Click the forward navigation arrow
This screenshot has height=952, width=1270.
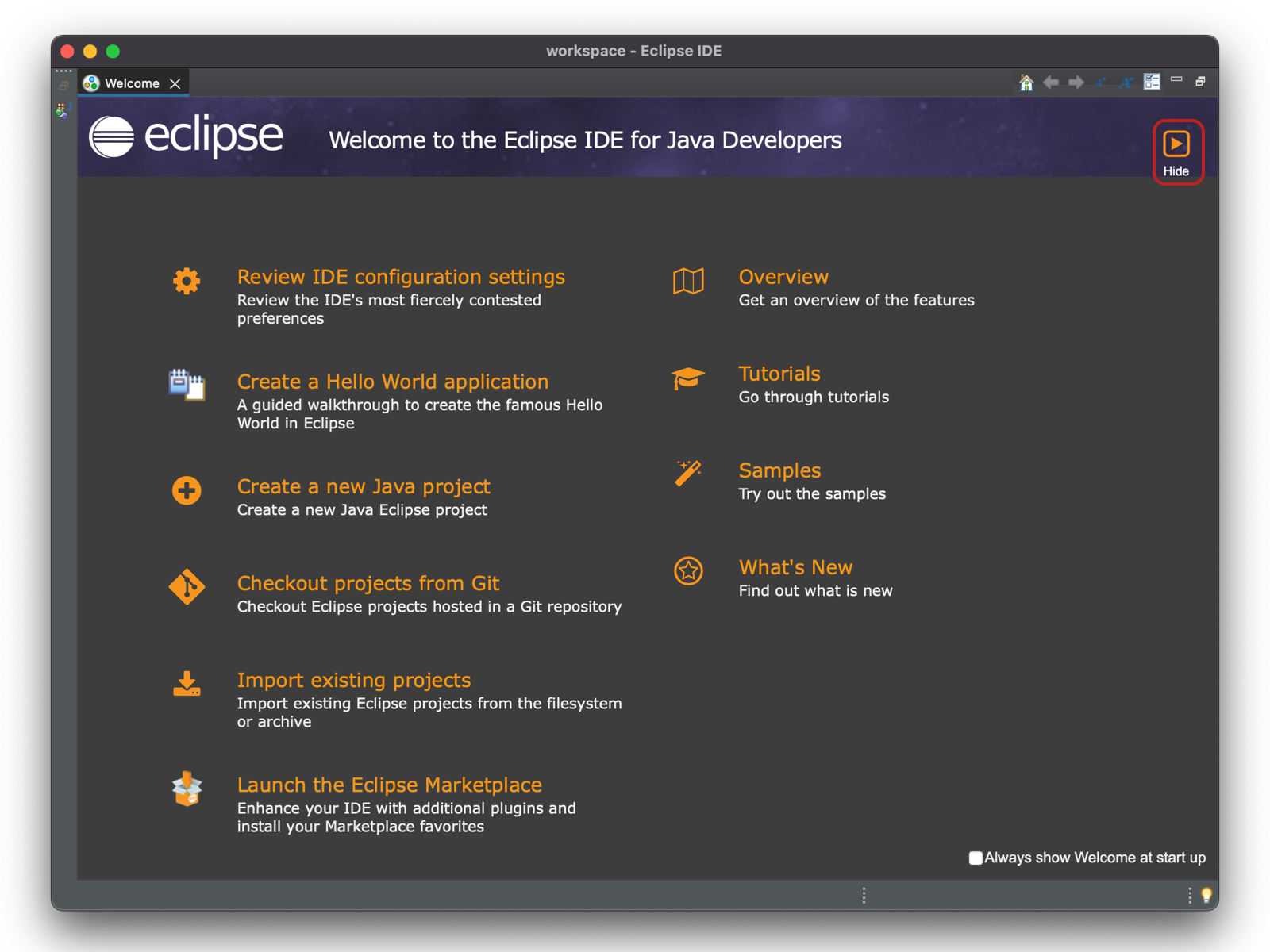tap(1076, 83)
